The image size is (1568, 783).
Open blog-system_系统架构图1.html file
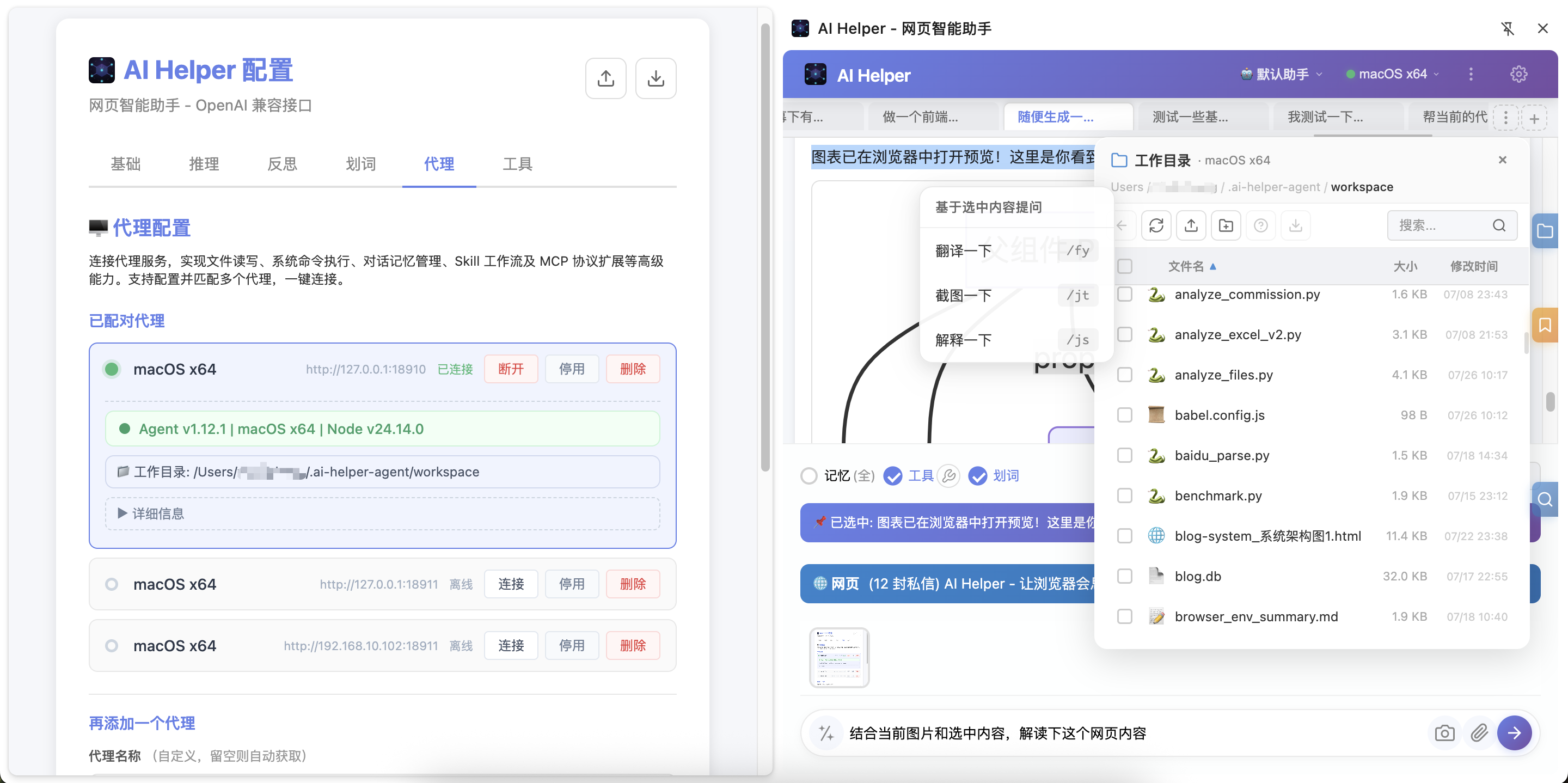[1267, 536]
